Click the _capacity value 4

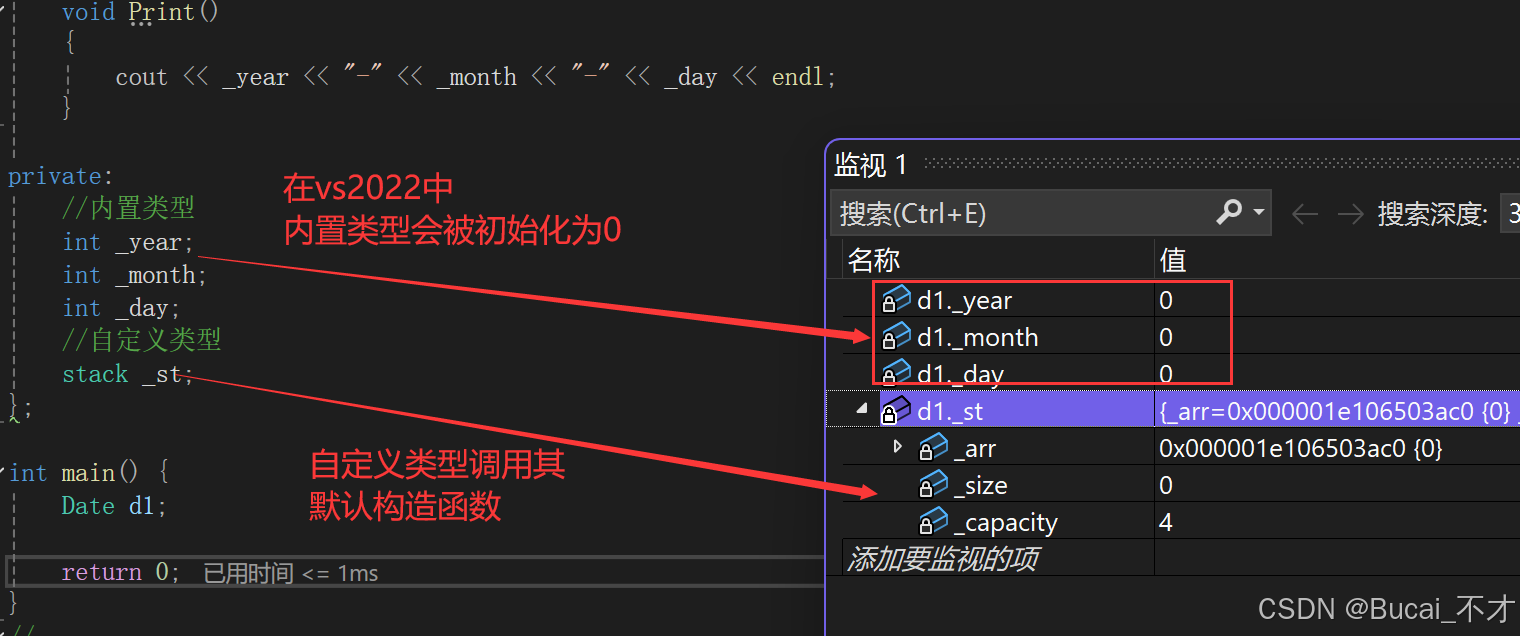click(x=1166, y=522)
